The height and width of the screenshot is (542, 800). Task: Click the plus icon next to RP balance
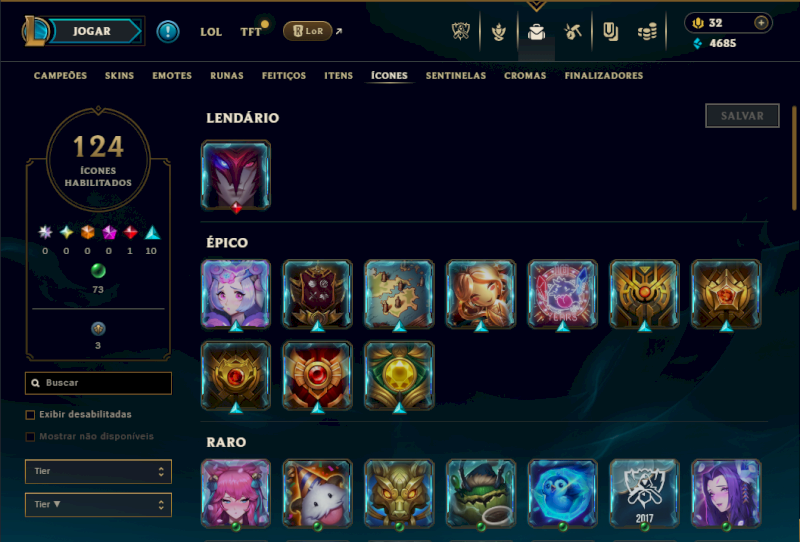click(761, 23)
